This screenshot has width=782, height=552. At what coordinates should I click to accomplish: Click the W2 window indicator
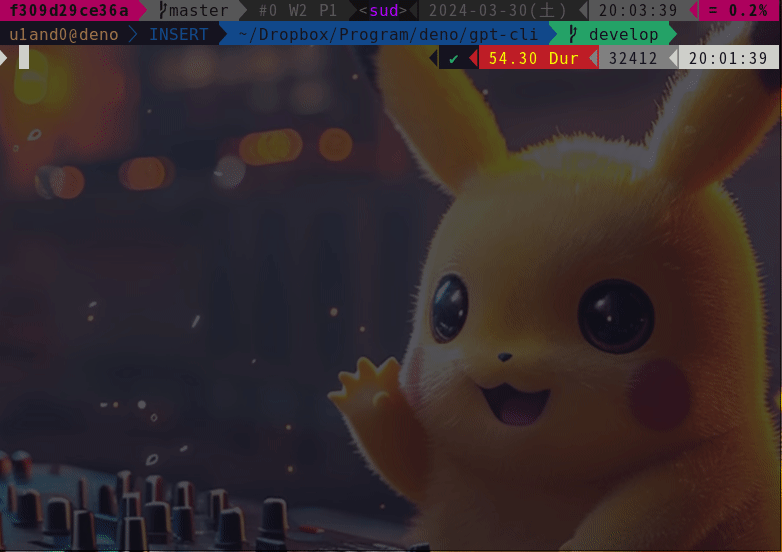coord(298,10)
